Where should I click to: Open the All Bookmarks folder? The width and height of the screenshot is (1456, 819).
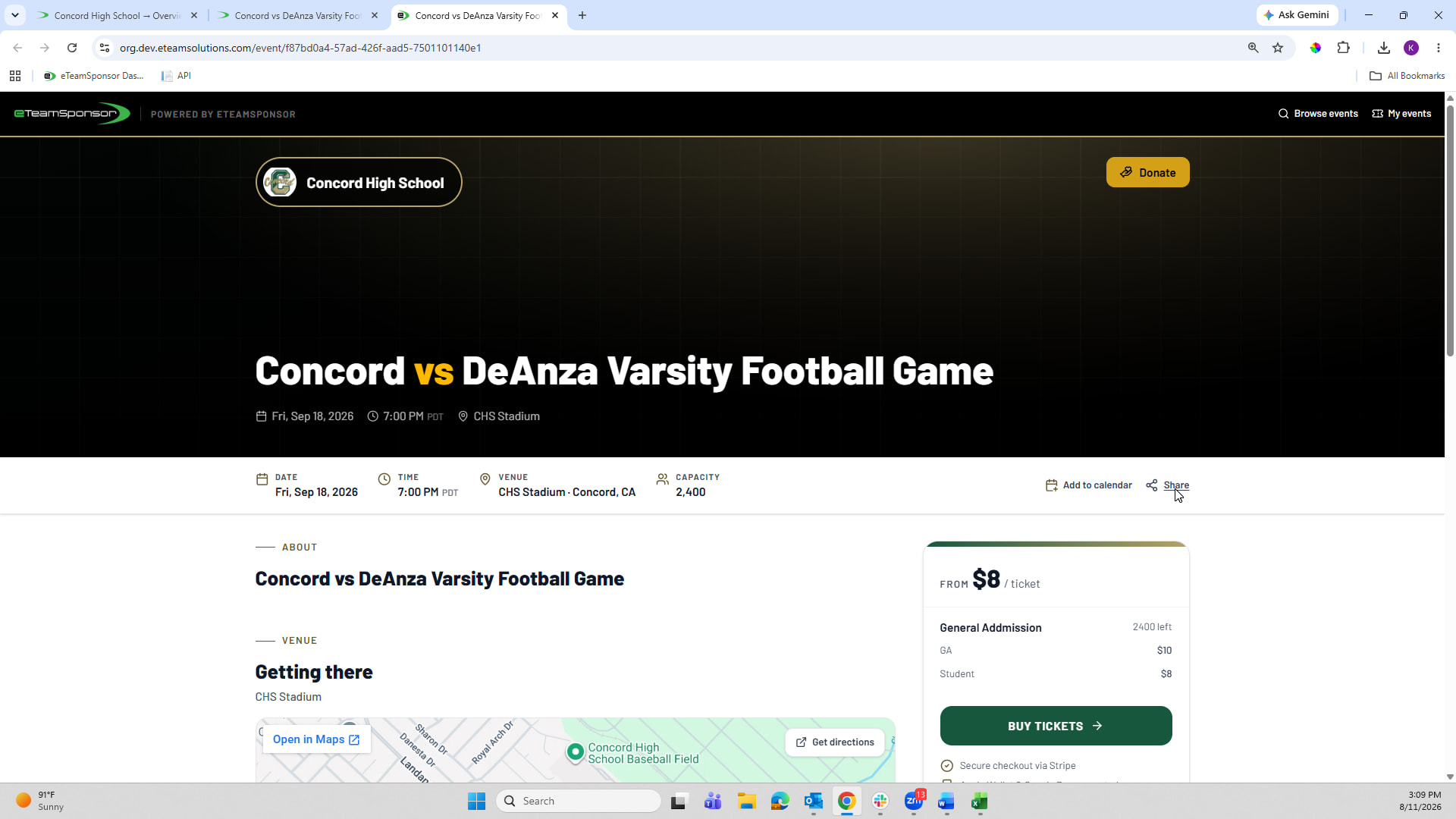(x=1407, y=76)
